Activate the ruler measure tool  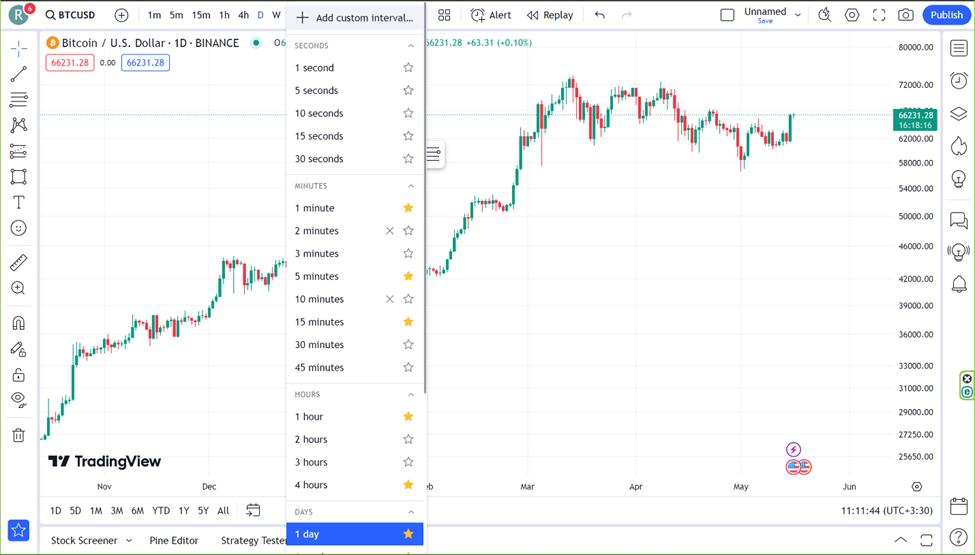coord(19,262)
